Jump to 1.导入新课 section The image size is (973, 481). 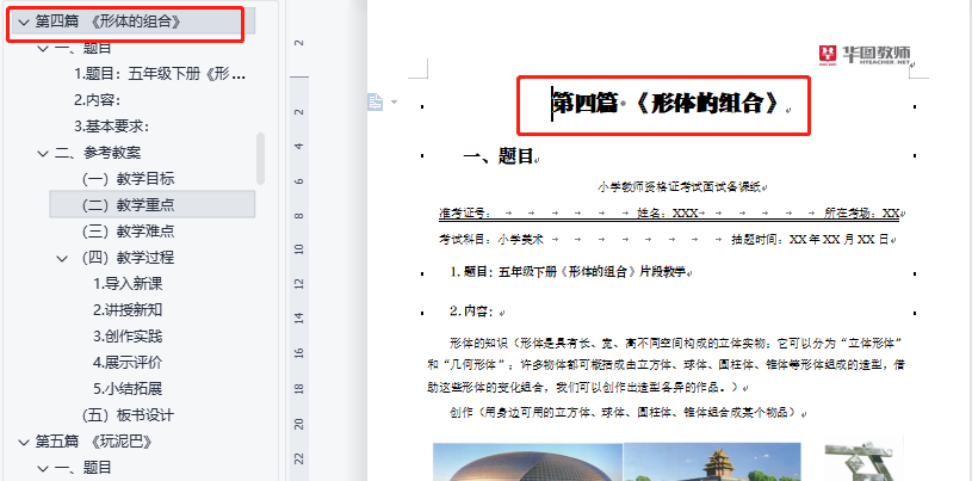[127, 284]
